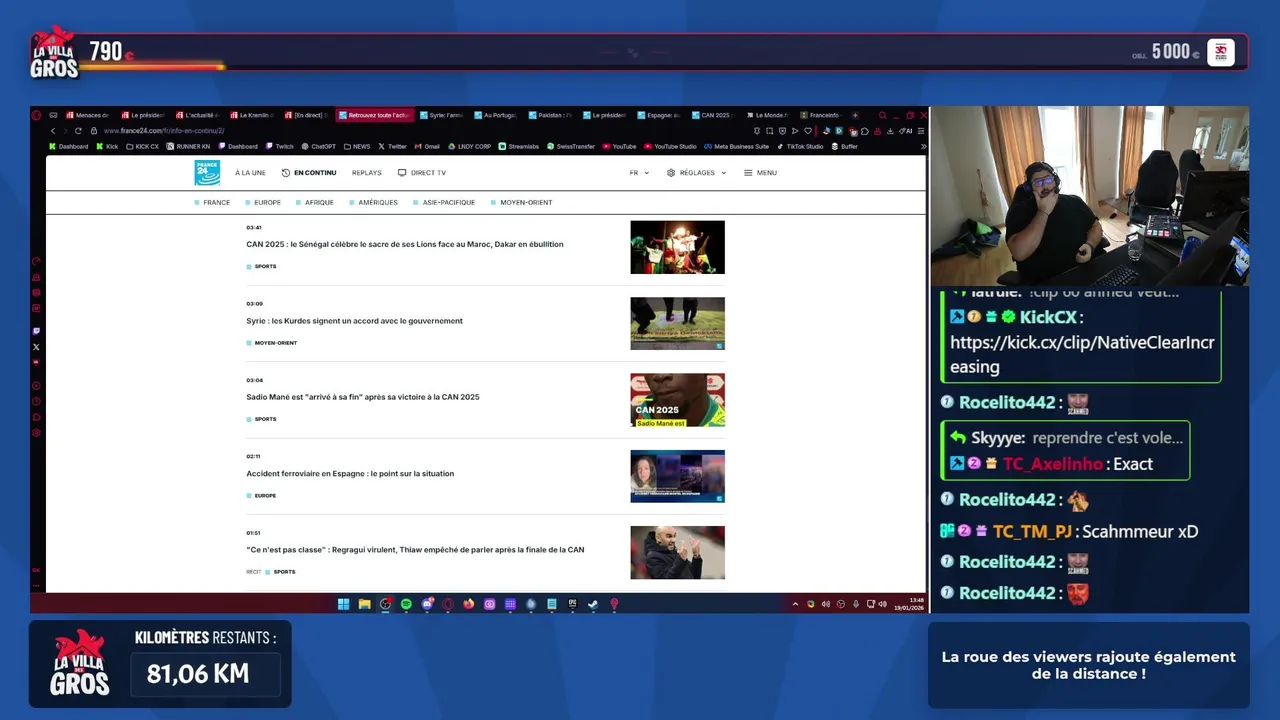The height and width of the screenshot is (720, 1280).
Task: Open the Accident ferroviaire en Espagne article
Action: [x=350, y=474]
